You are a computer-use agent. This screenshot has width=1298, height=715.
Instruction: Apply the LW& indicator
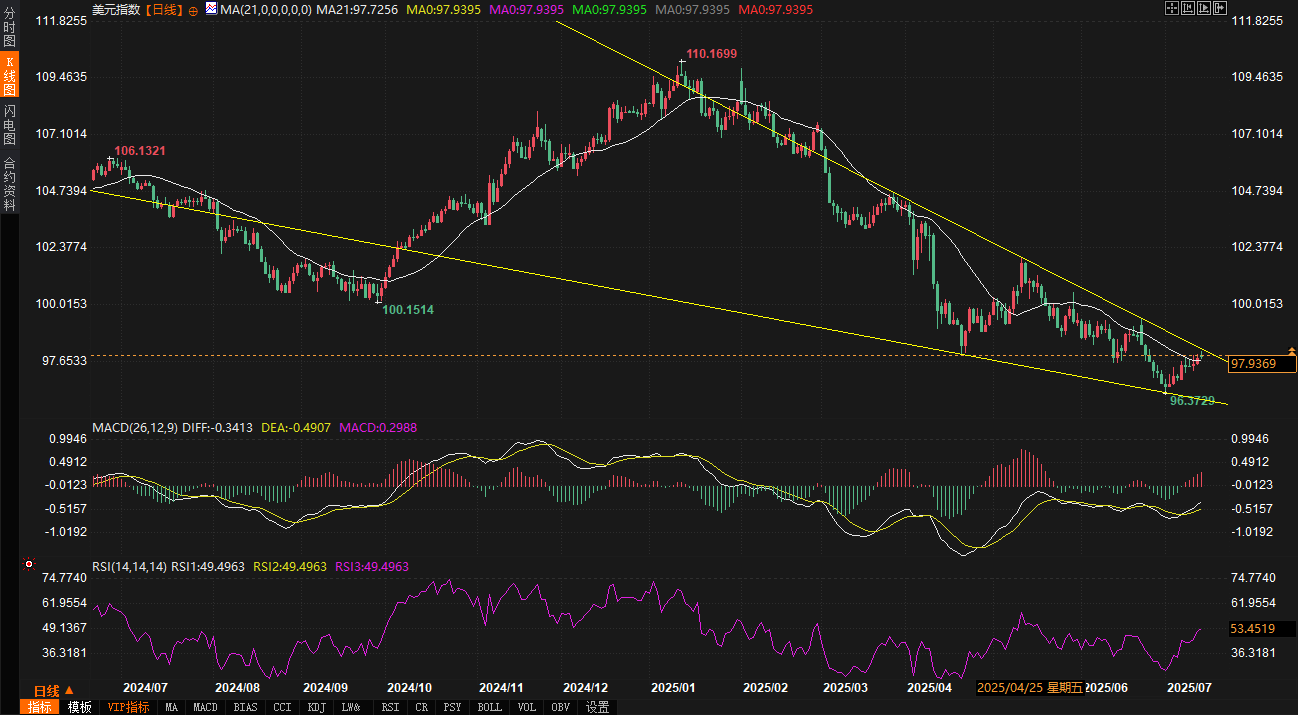tap(351, 707)
